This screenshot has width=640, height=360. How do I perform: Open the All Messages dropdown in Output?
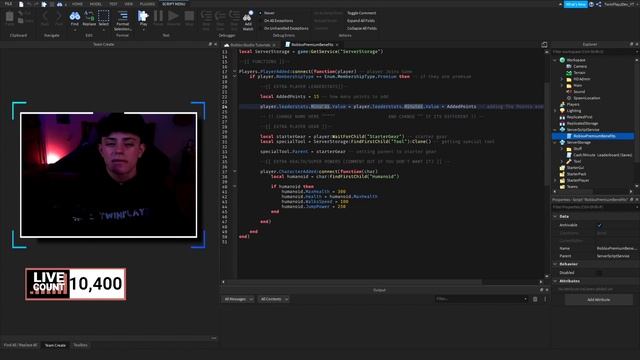(238, 299)
